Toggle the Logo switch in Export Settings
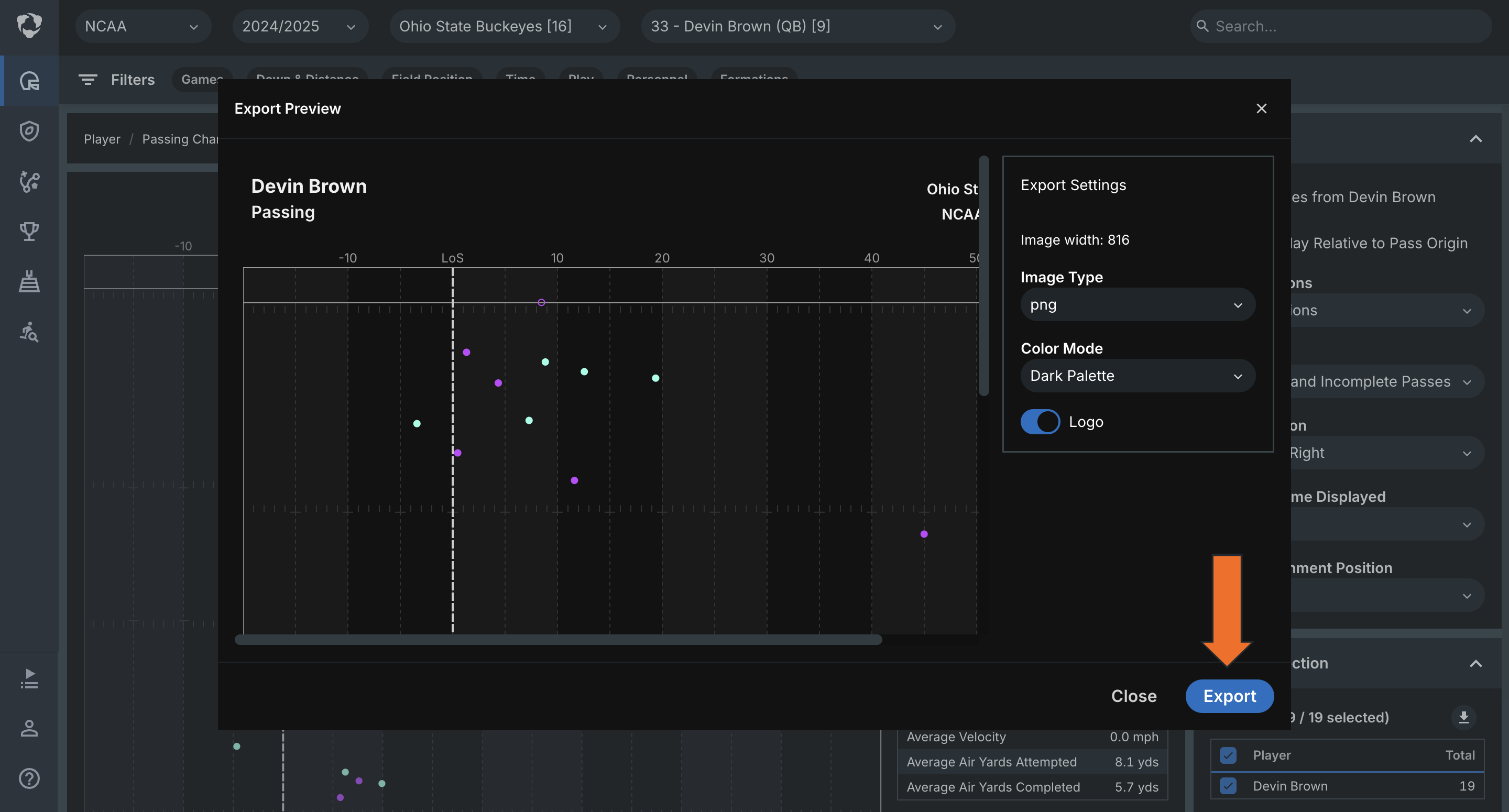The height and width of the screenshot is (812, 1509). [1040, 421]
